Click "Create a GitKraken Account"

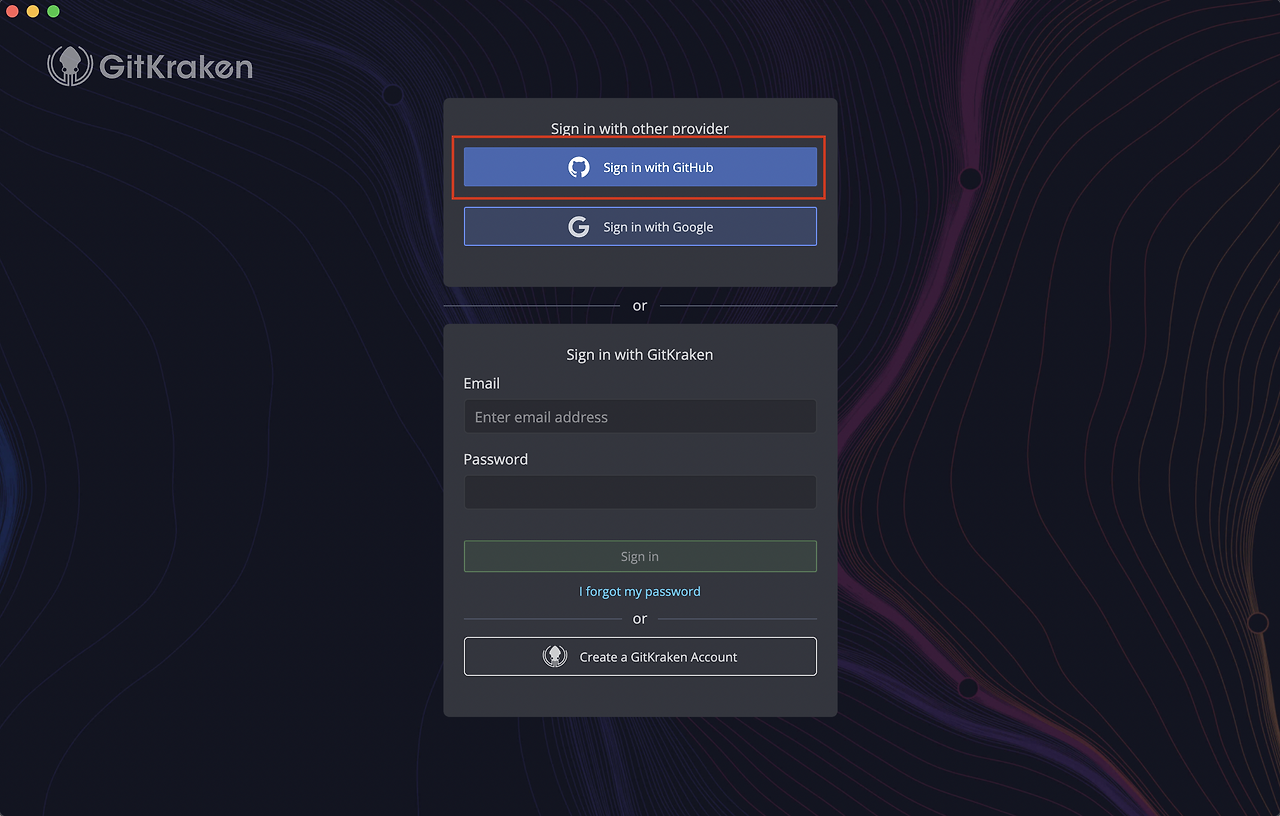[x=640, y=656]
